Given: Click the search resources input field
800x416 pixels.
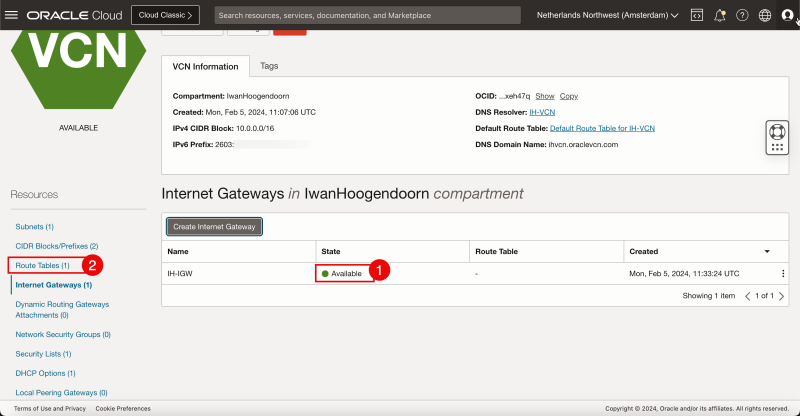Looking at the screenshot, I should [367, 15].
